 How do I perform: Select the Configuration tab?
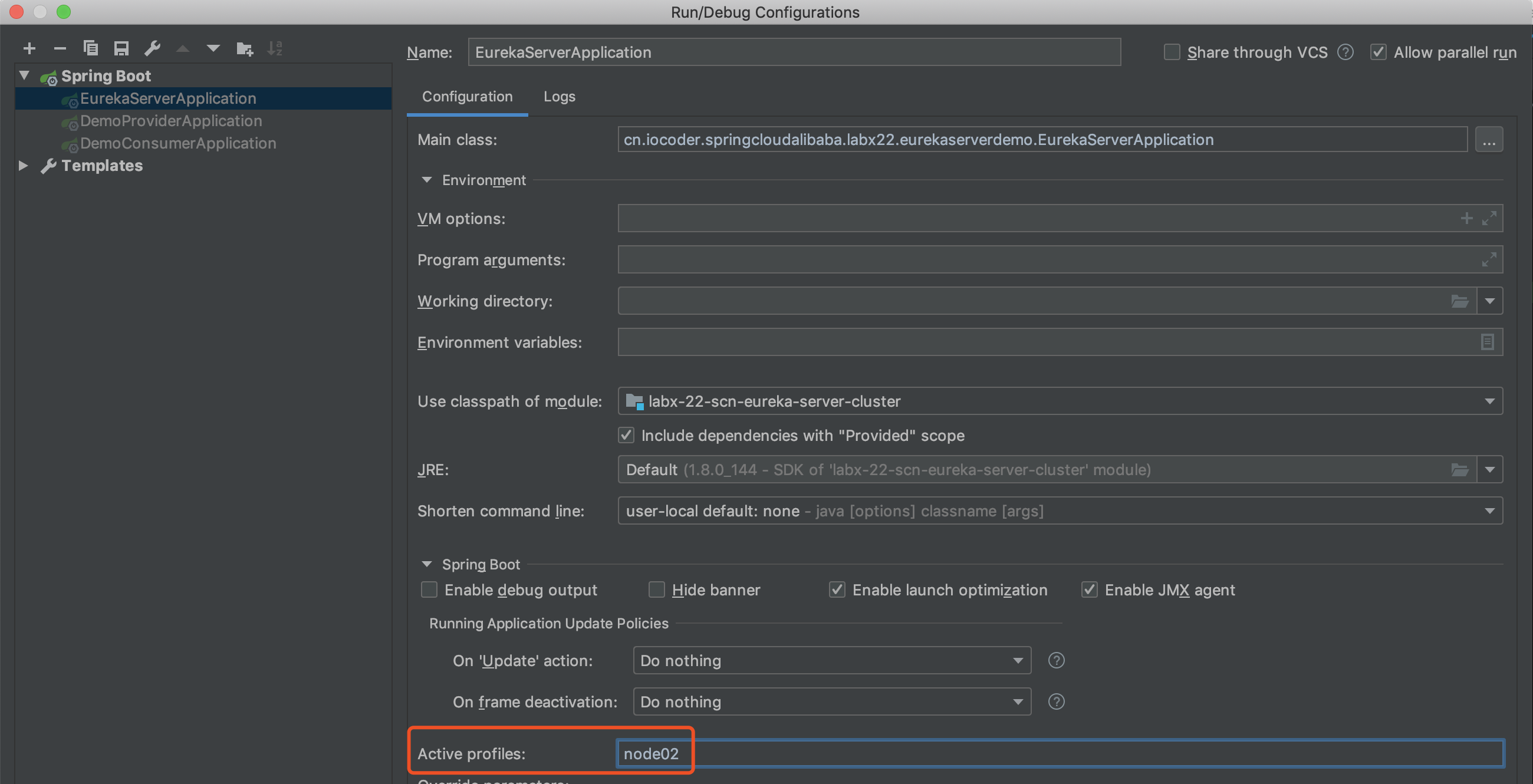pyautogui.click(x=466, y=96)
